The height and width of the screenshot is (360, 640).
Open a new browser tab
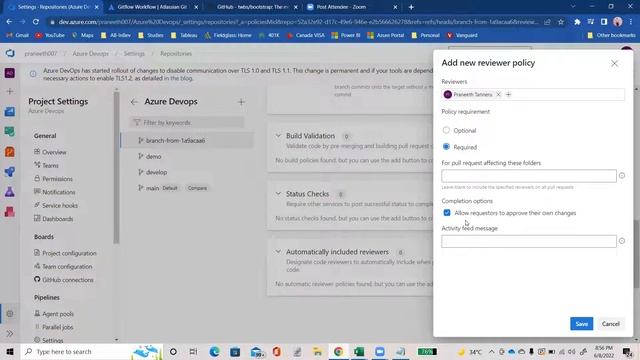pos(411,7)
